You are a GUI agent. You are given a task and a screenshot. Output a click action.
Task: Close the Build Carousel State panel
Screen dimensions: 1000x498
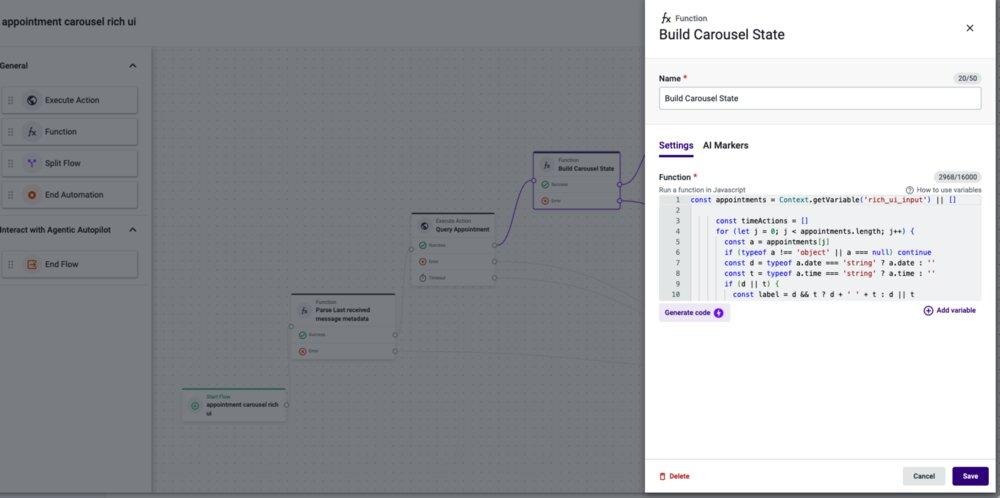pyautogui.click(x=969, y=28)
